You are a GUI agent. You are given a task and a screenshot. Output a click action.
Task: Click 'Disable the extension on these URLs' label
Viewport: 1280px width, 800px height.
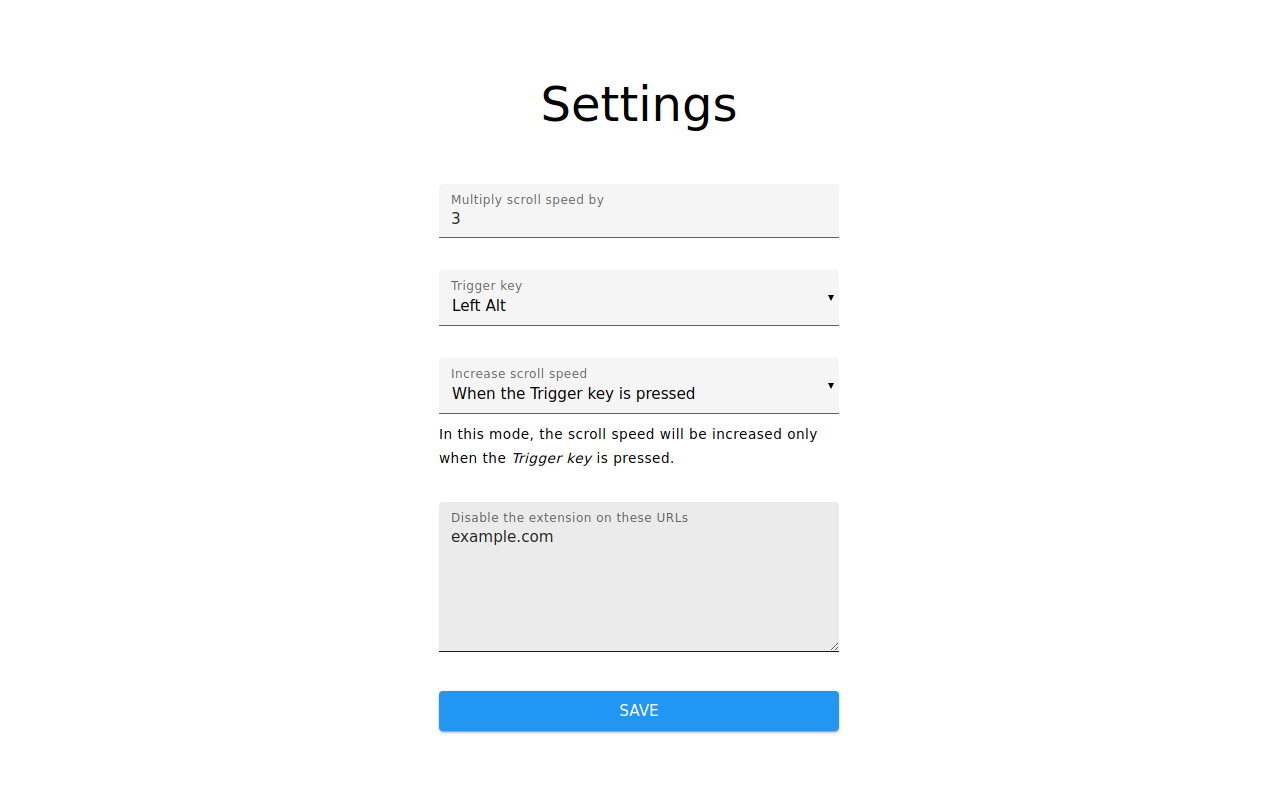point(569,518)
